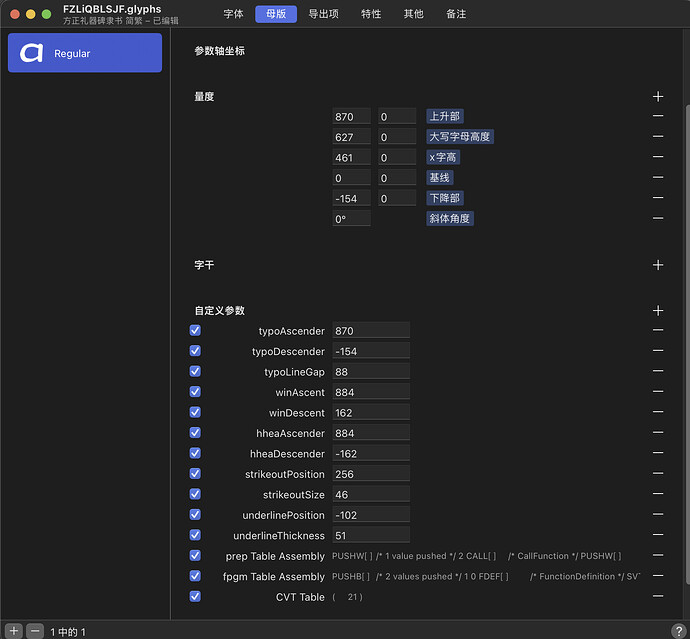Select the Regular master in the sidebar
This screenshot has height=639, width=690.
click(85, 53)
